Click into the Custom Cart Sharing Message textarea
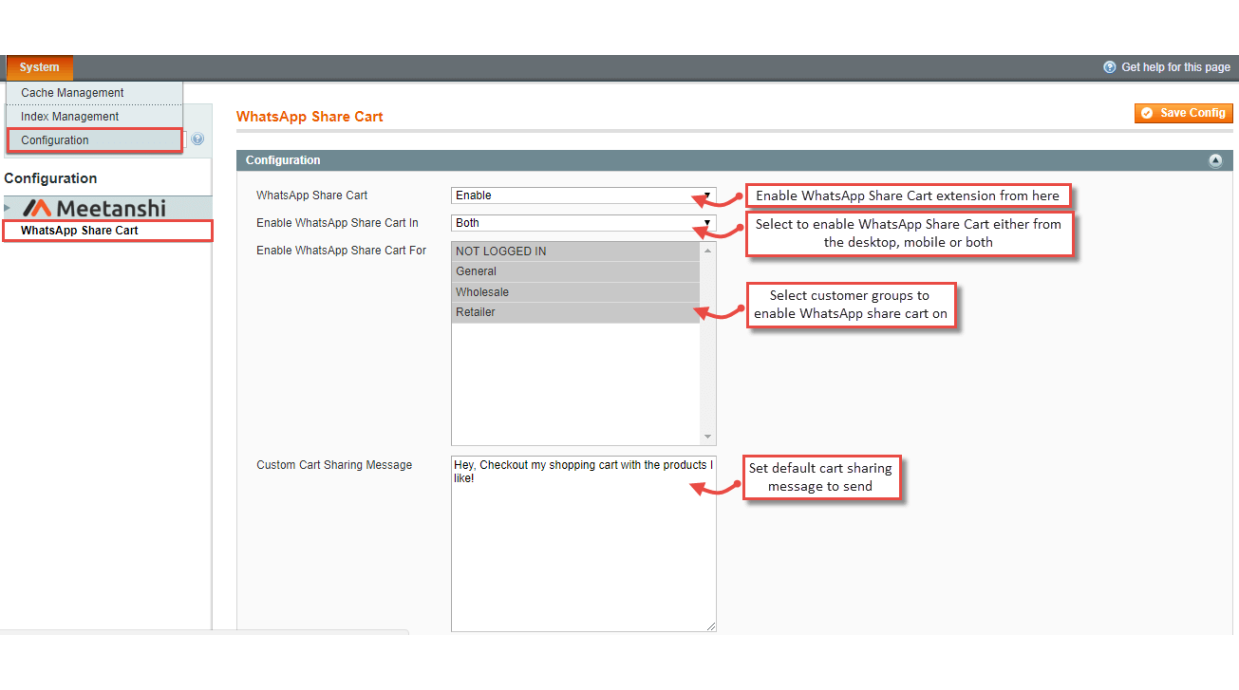The image size is (1239, 690). click(583, 543)
